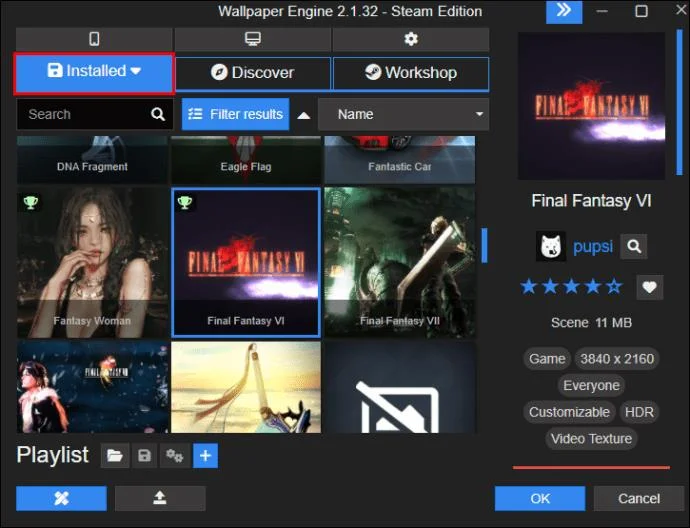Image resolution: width=690 pixels, height=528 pixels.
Task: Click the Scene 11 MB info text
Action: [x=591, y=323]
